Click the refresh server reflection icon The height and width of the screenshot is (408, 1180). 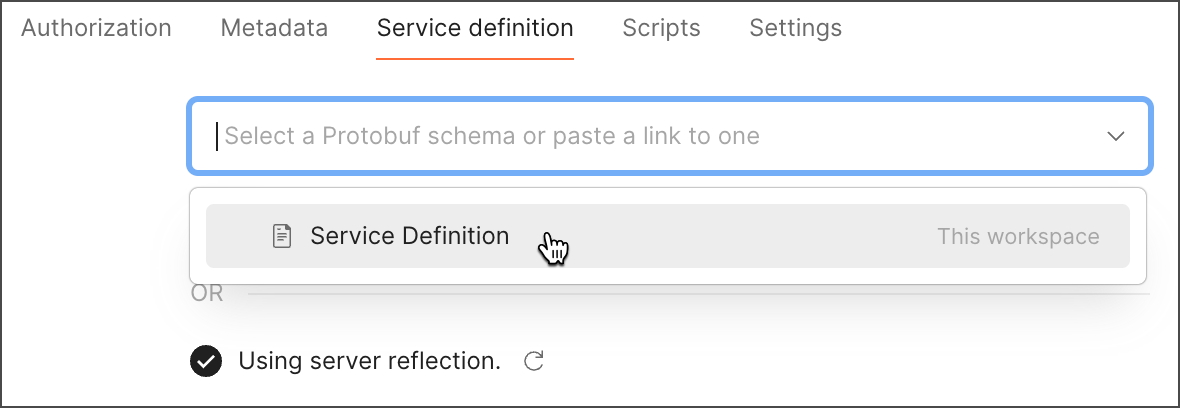(534, 361)
